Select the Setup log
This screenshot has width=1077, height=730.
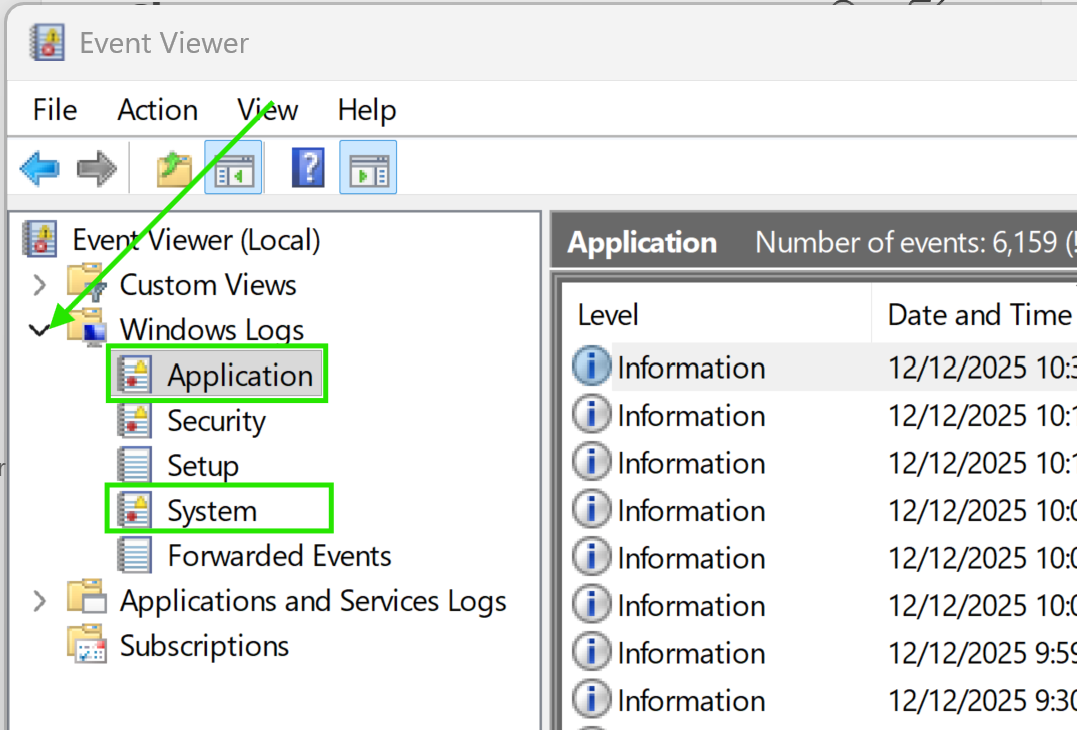tap(203, 466)
